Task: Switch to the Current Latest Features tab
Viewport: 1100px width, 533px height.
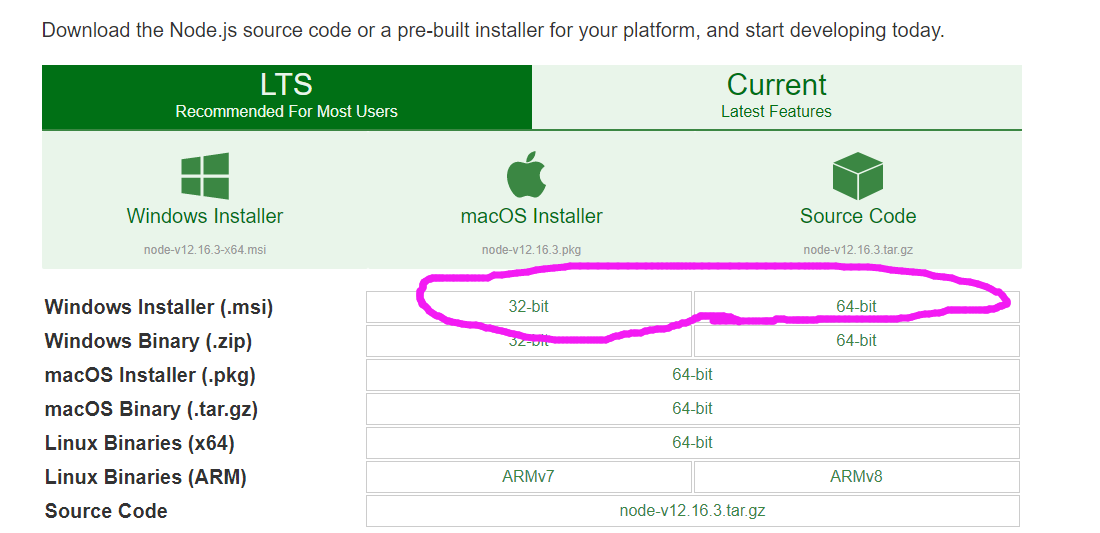Action: (776, 97)
